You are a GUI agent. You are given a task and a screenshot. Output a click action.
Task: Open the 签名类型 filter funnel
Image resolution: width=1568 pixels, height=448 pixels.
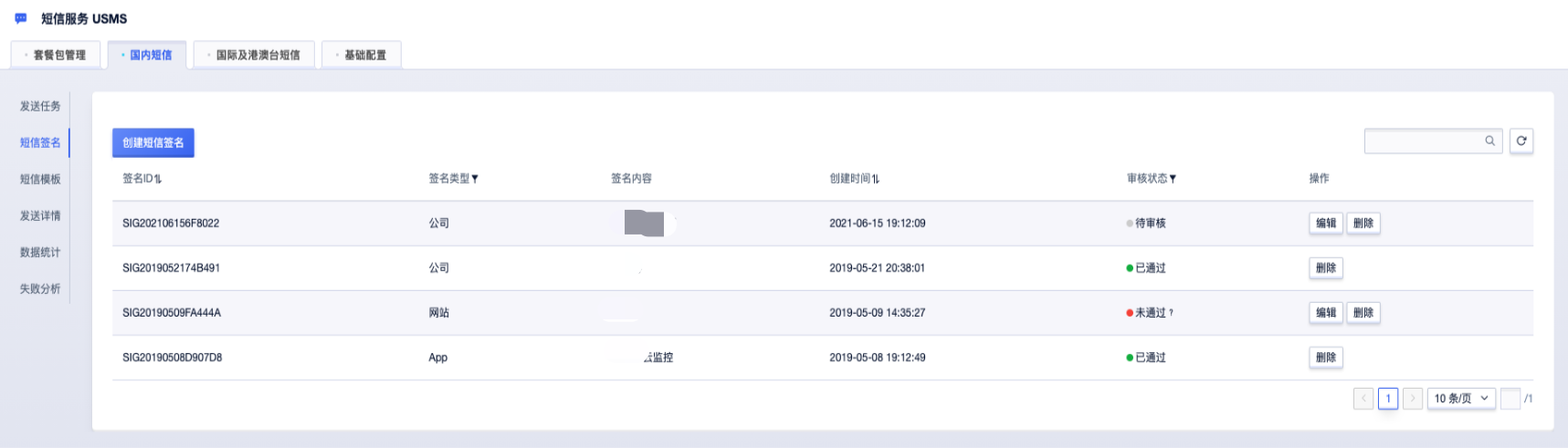[x=475, y=179]
